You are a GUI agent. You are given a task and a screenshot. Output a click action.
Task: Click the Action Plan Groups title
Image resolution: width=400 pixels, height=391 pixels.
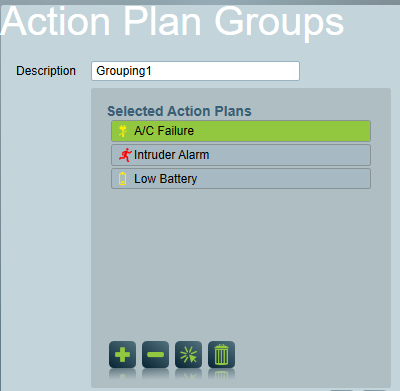click(172, 22)
